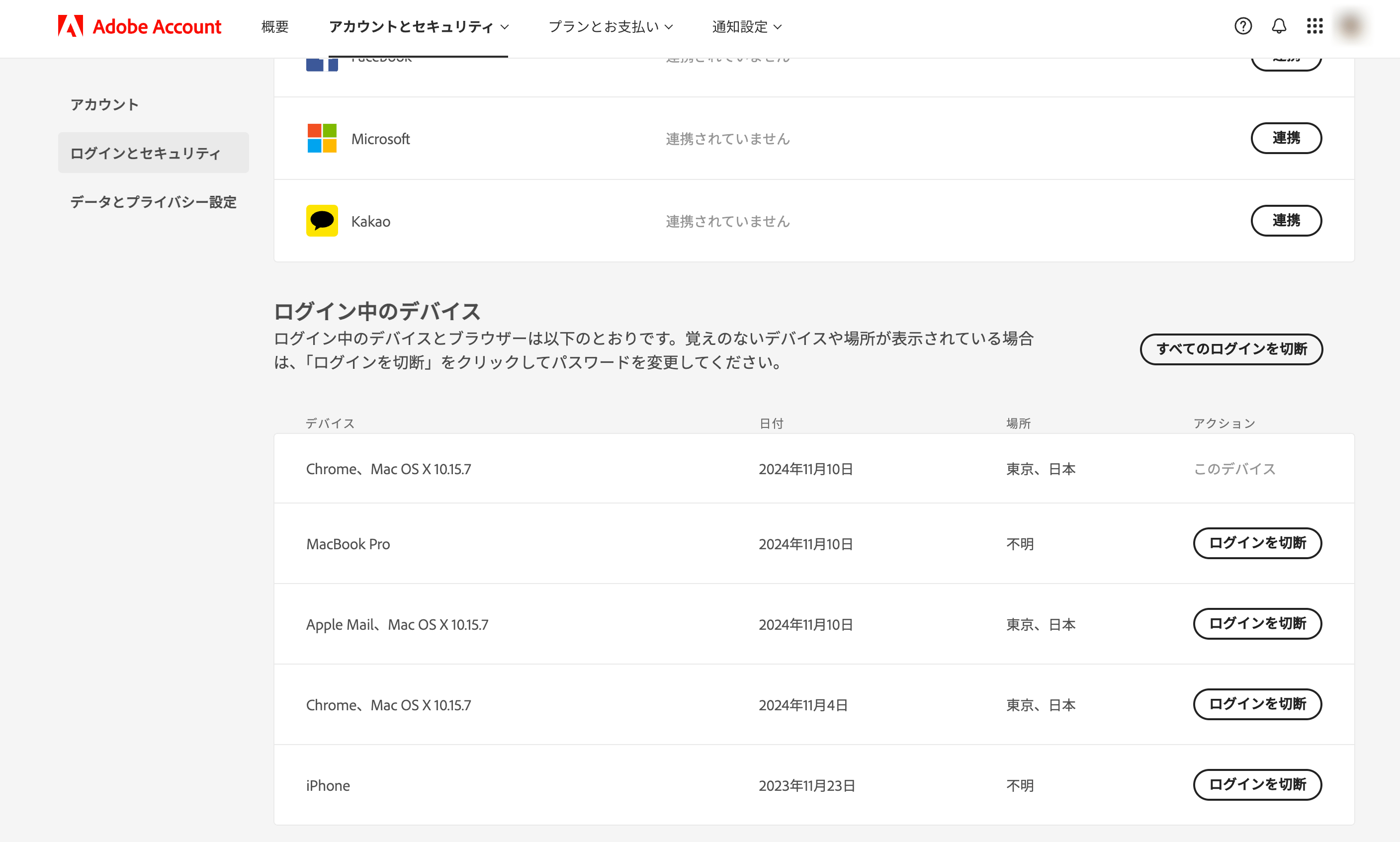This screenshot has height=842, width=1400.
Task: Open the help question mark icon
Action: [1243, 26]
